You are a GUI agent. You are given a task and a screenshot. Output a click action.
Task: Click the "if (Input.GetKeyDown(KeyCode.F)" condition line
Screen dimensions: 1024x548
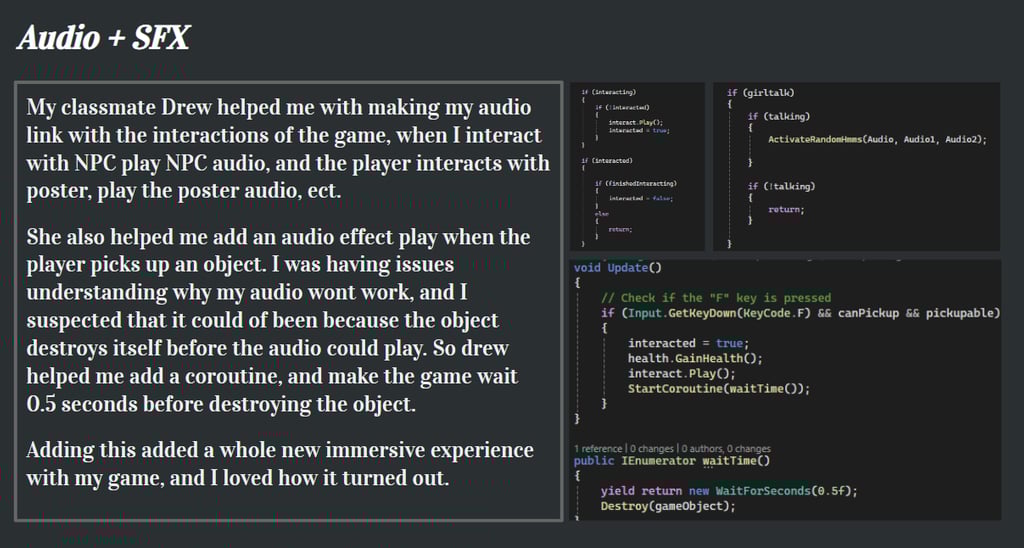click(x=800, y=314)
